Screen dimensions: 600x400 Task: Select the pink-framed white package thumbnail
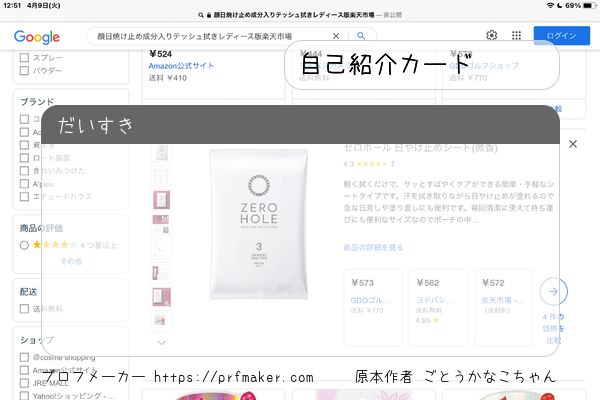click(161, 200)
